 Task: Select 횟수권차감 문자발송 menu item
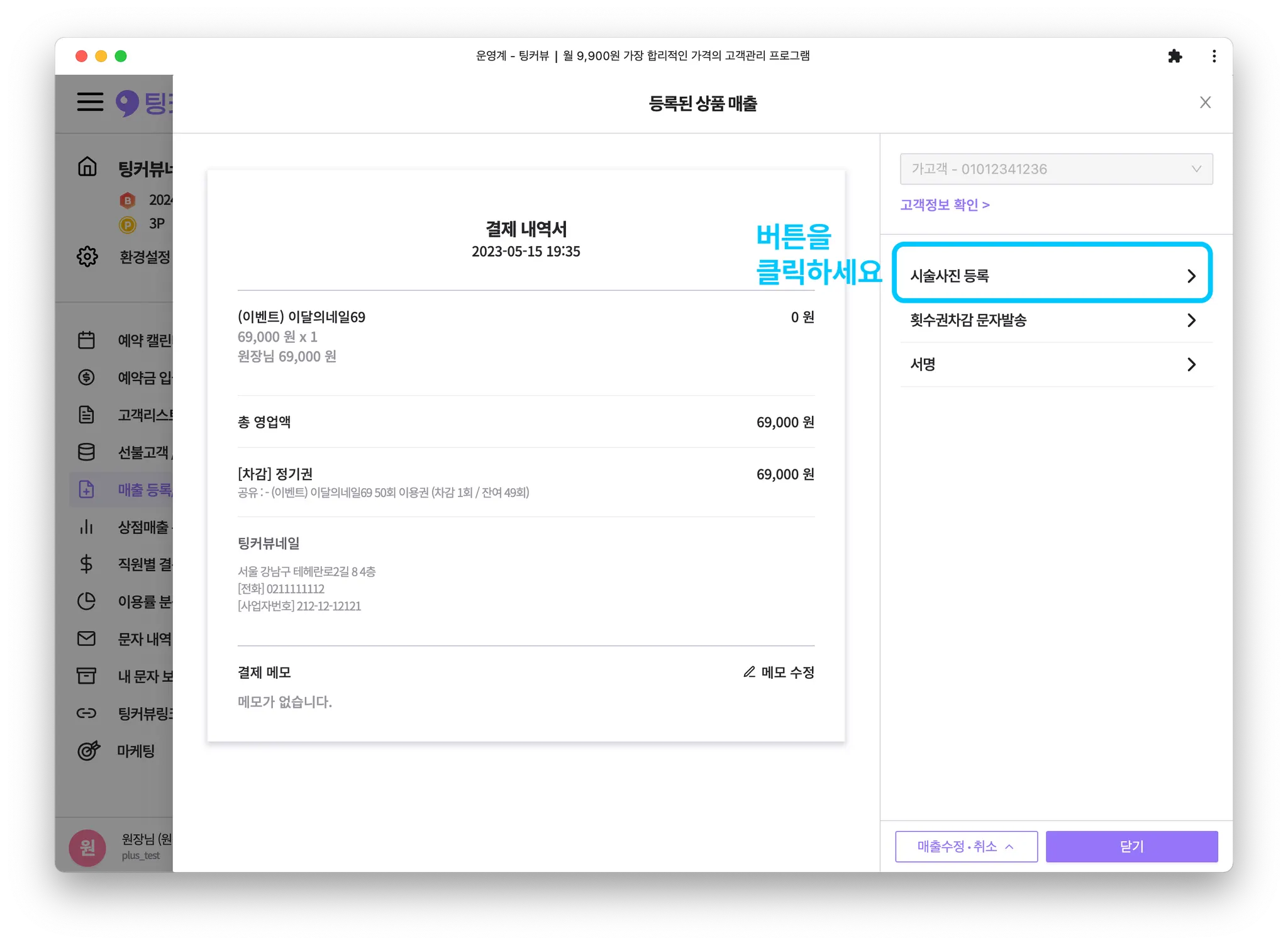pyautogui.click(x=1052, y=320)
